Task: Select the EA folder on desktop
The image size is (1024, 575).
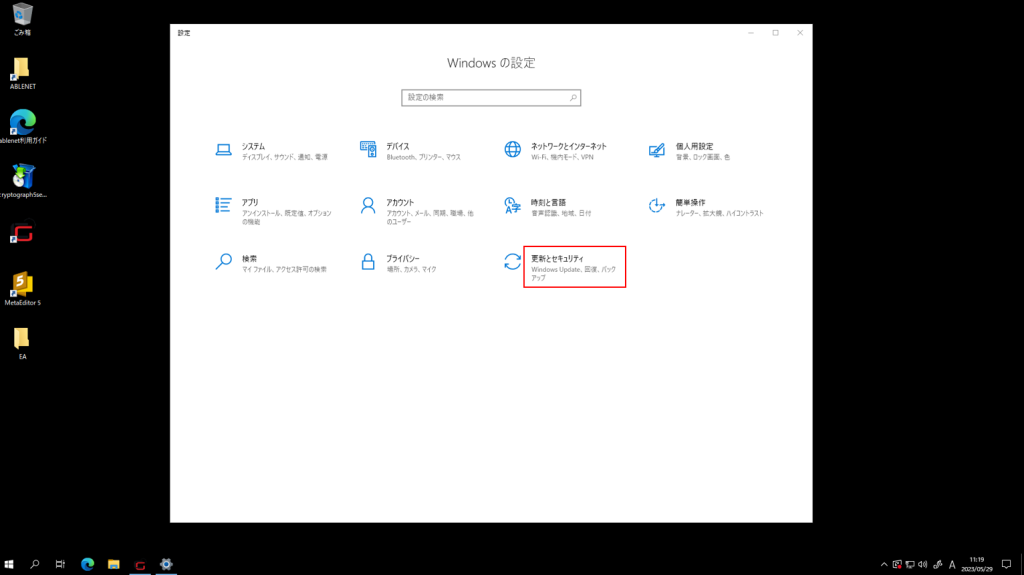Action: click(22, 344)
